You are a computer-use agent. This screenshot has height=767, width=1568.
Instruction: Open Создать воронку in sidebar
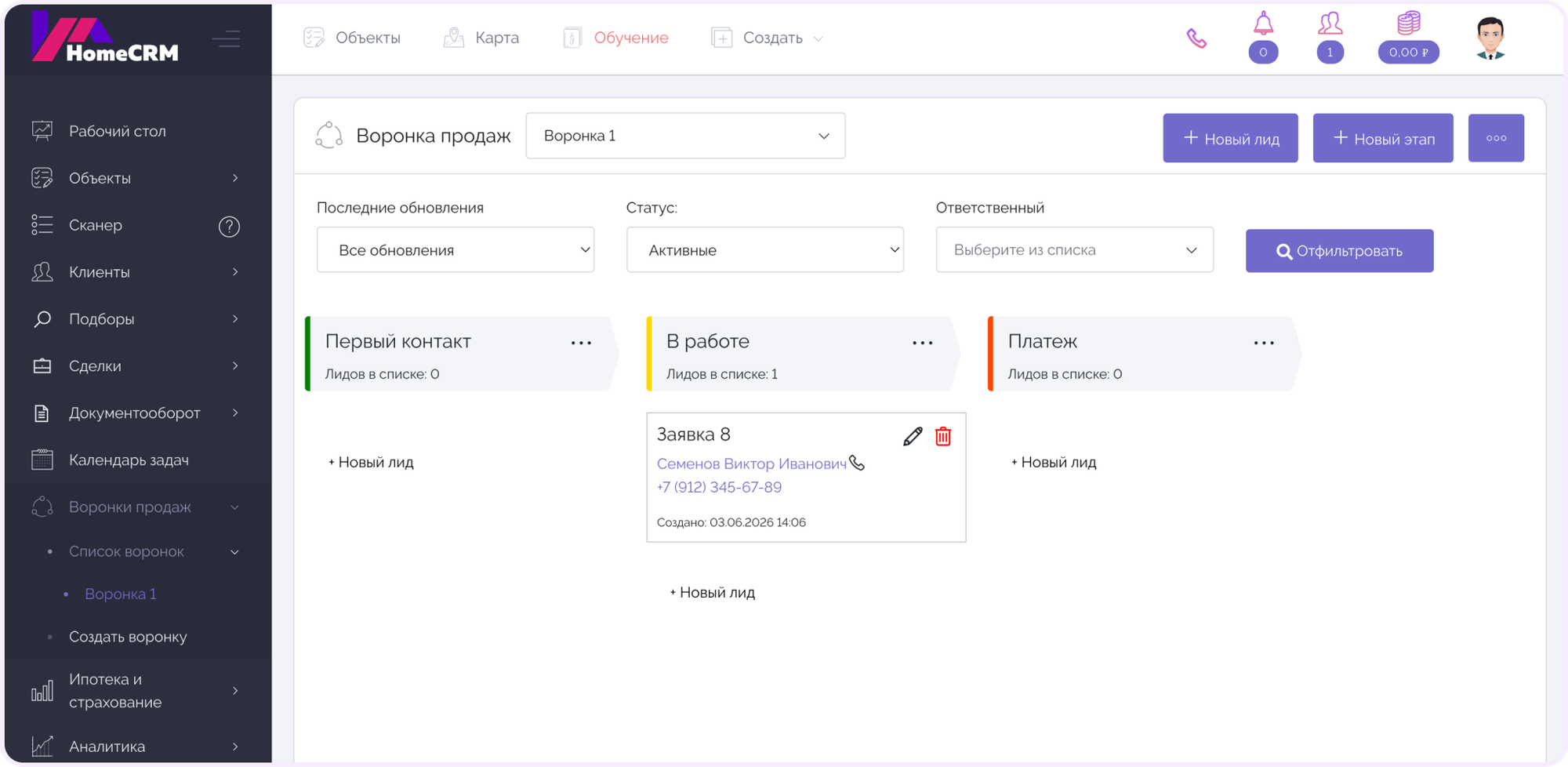point(128,637)
